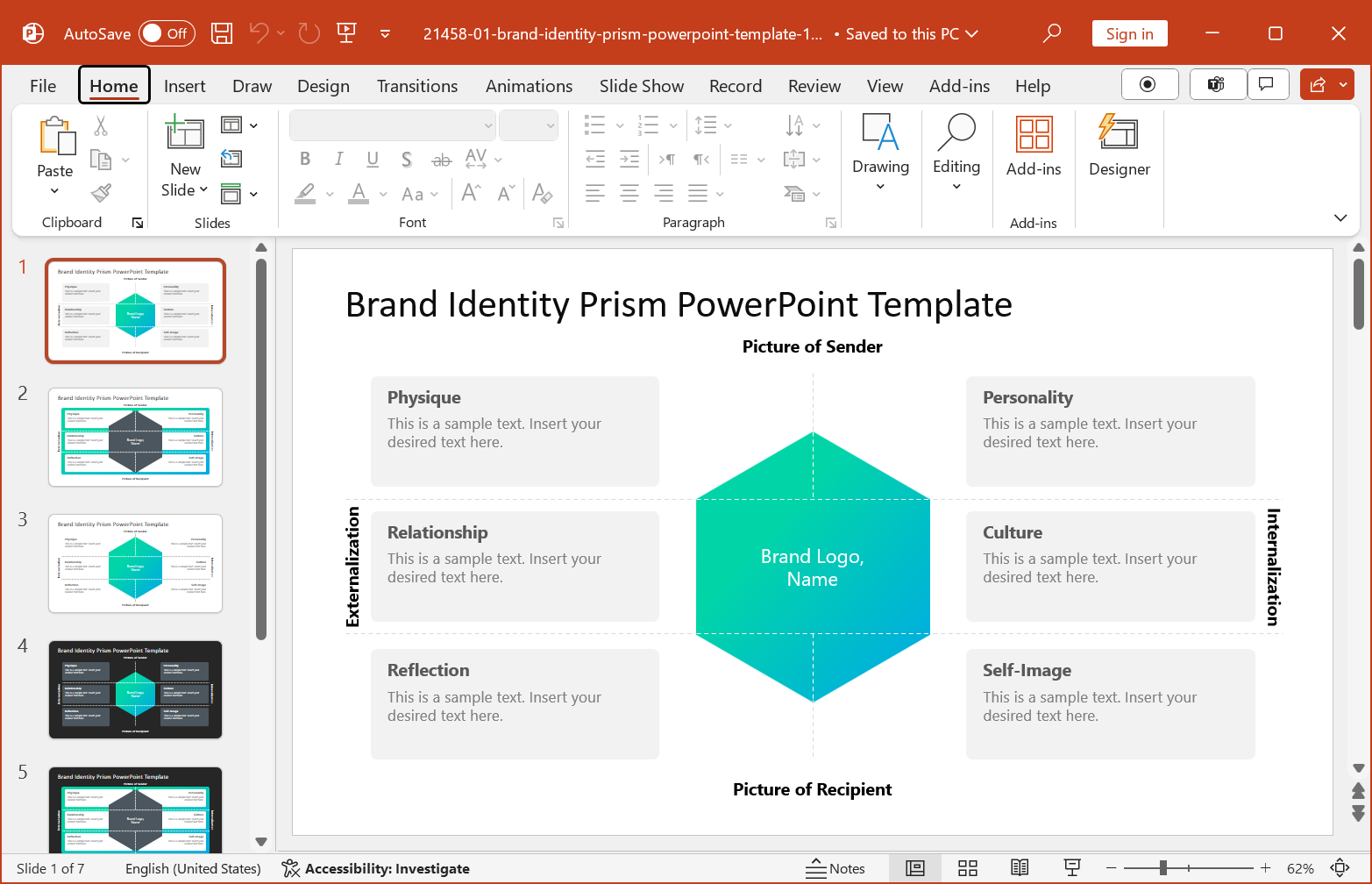Start Slide Show from status bar
This screenshot has width=1372, height=884.
1071,867
